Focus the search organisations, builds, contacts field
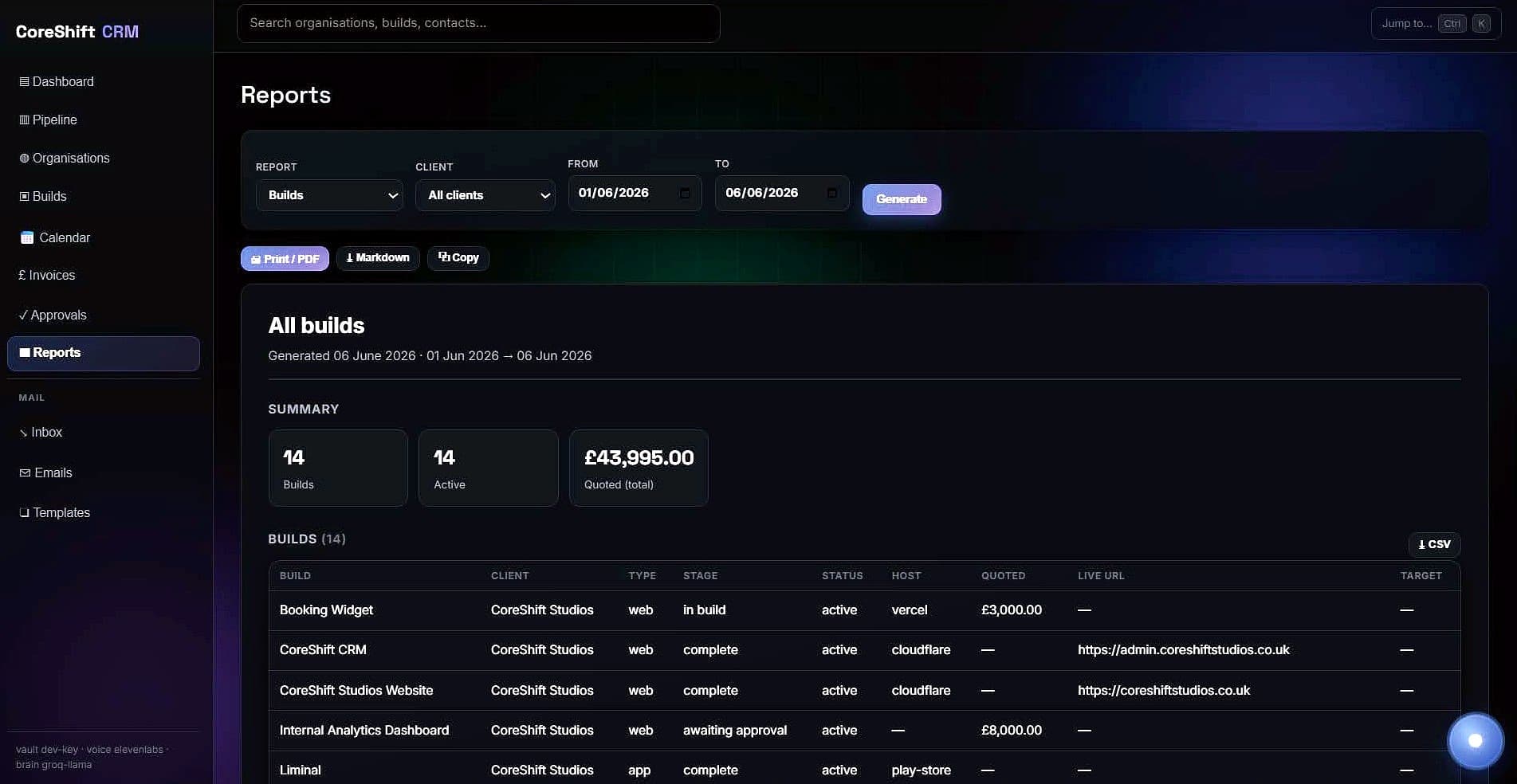Screen dimensions: 1517x784 [478, 23]
